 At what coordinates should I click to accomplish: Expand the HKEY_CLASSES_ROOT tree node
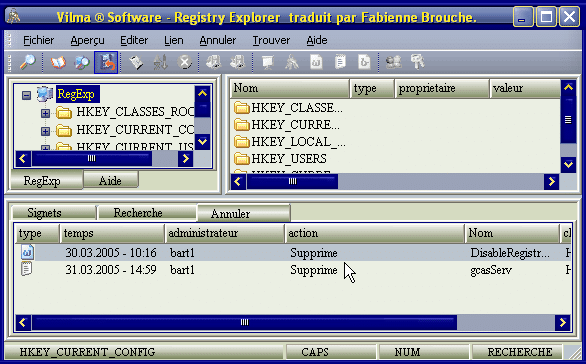pos(45,113)
